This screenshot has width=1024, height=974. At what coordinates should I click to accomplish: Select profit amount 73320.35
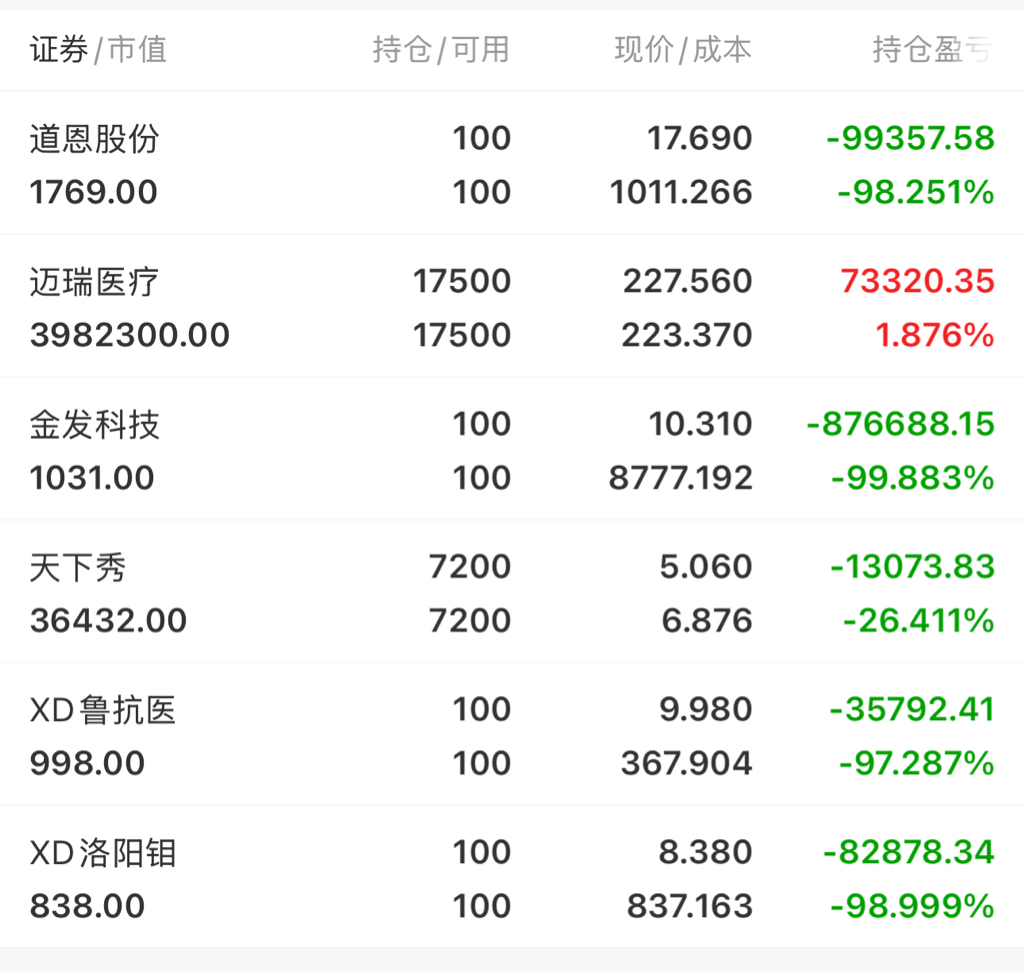click(x=918, y=282)
